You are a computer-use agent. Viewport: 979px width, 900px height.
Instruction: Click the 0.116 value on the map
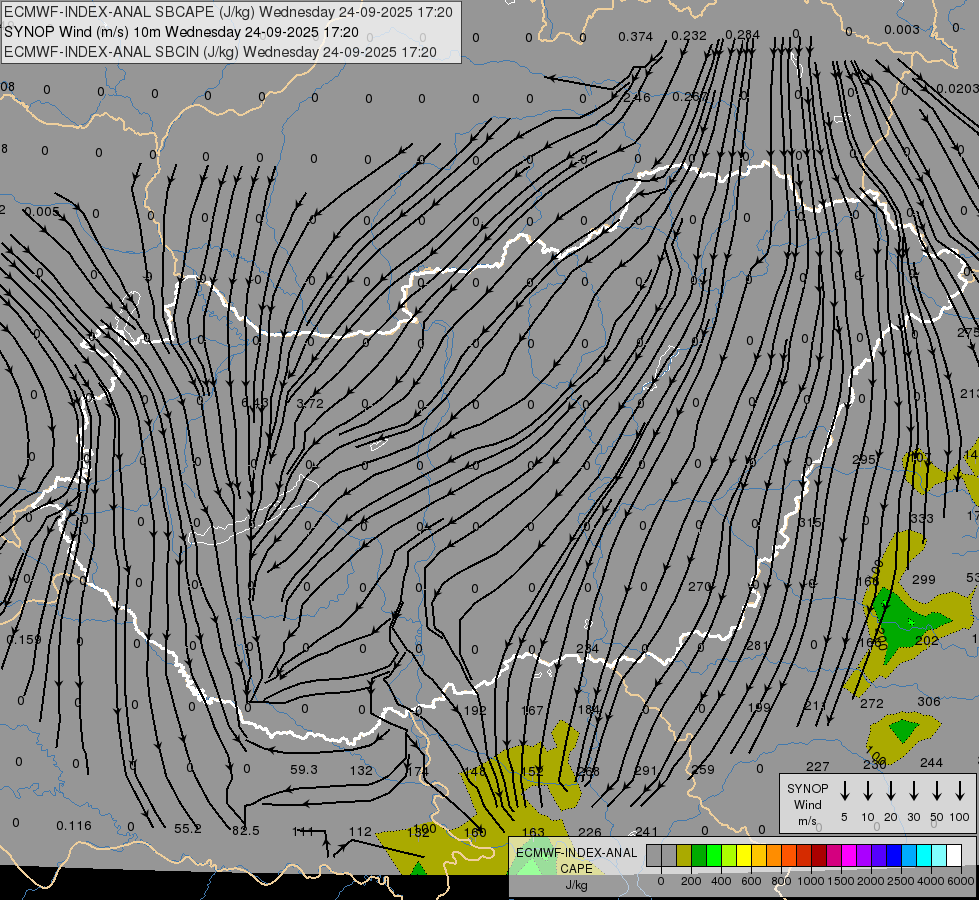coord(74,826)
